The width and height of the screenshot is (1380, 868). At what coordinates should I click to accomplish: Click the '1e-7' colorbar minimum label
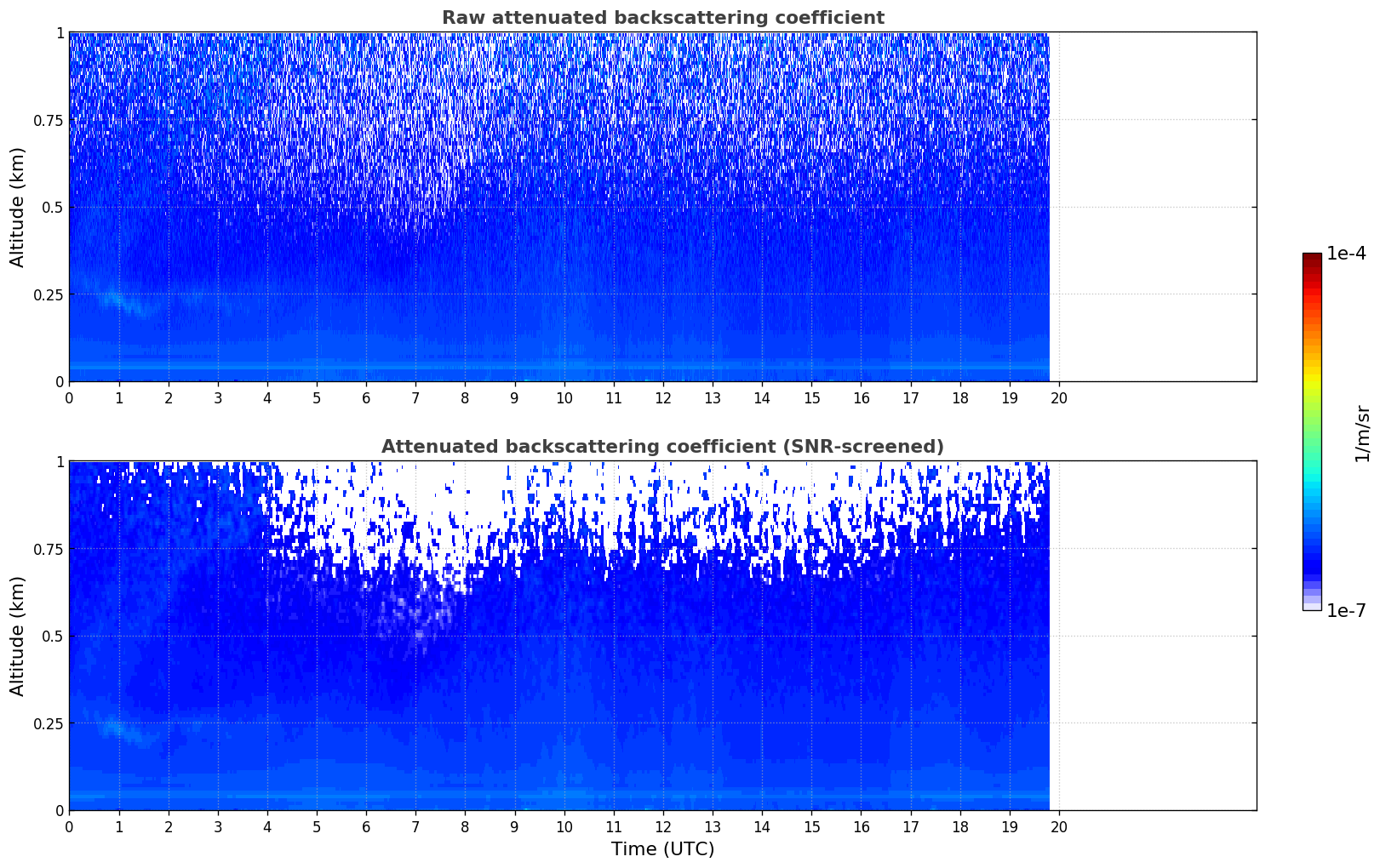(x=1346, y=611)
